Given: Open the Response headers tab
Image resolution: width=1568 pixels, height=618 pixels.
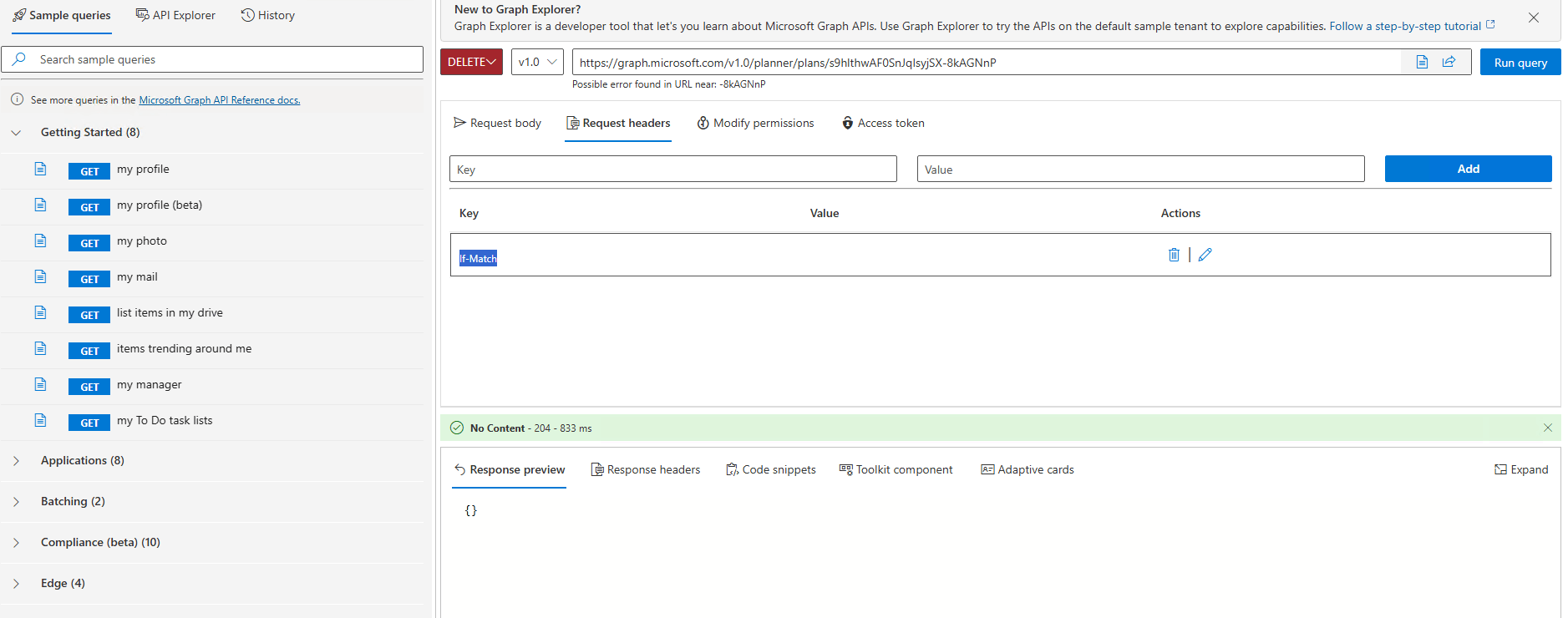Looking at the screenshot, I should click(x=646, y=469).
